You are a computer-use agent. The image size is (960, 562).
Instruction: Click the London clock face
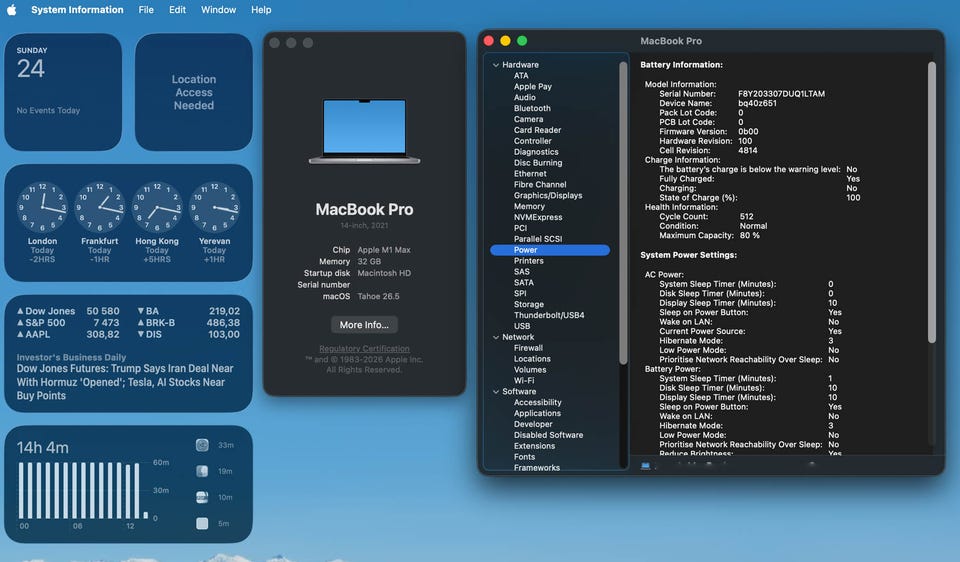42,208
